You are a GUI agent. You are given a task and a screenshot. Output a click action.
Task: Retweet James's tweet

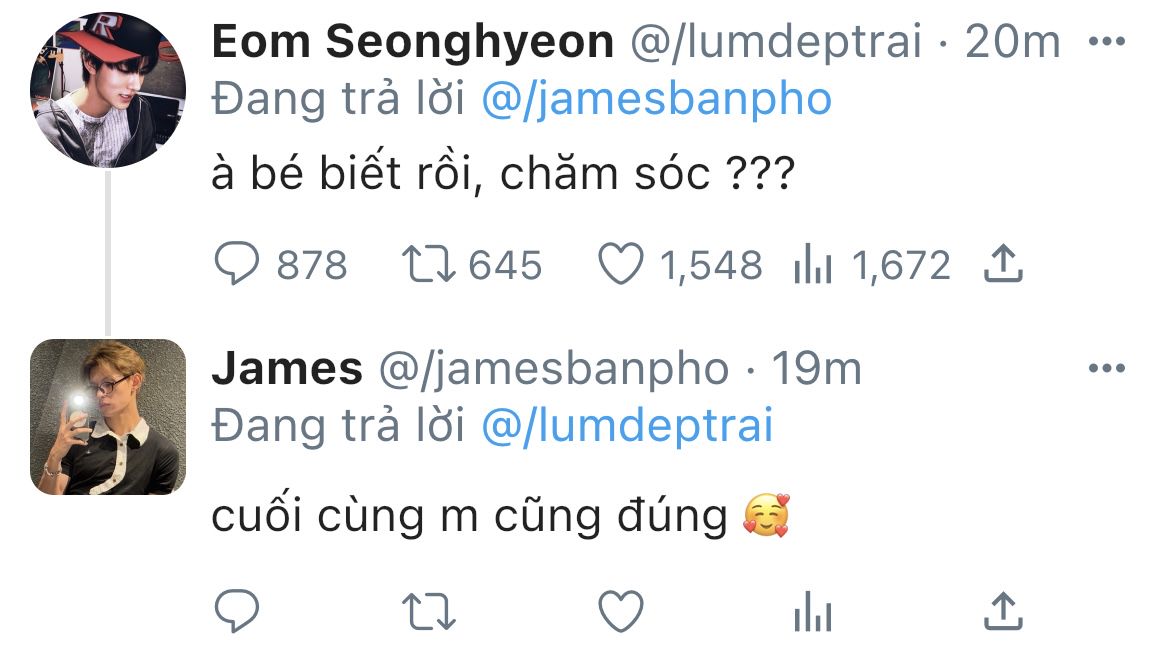click(x=428, y=609)
